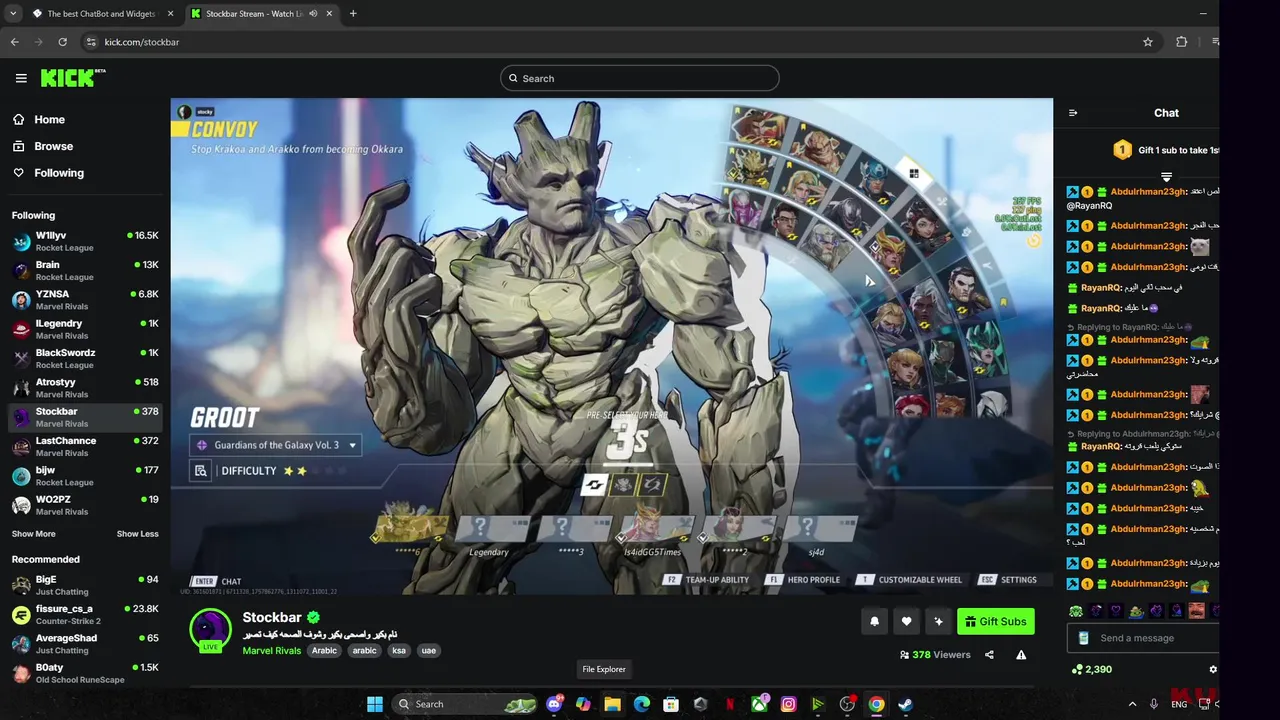Reload the page
Image resolution: width=1280 pixels, height=720 pixels.
(x=63, y=42)
